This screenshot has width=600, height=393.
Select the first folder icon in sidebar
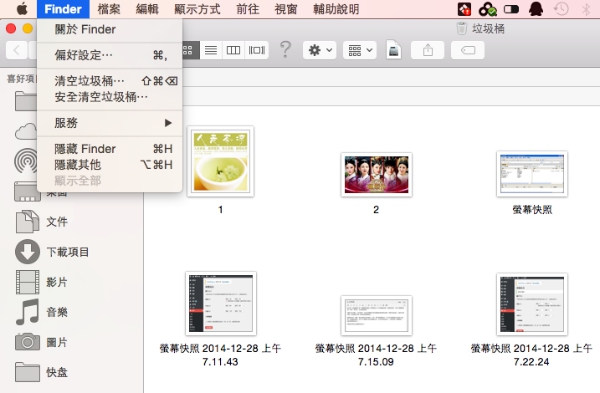click(x=26, y=101)
